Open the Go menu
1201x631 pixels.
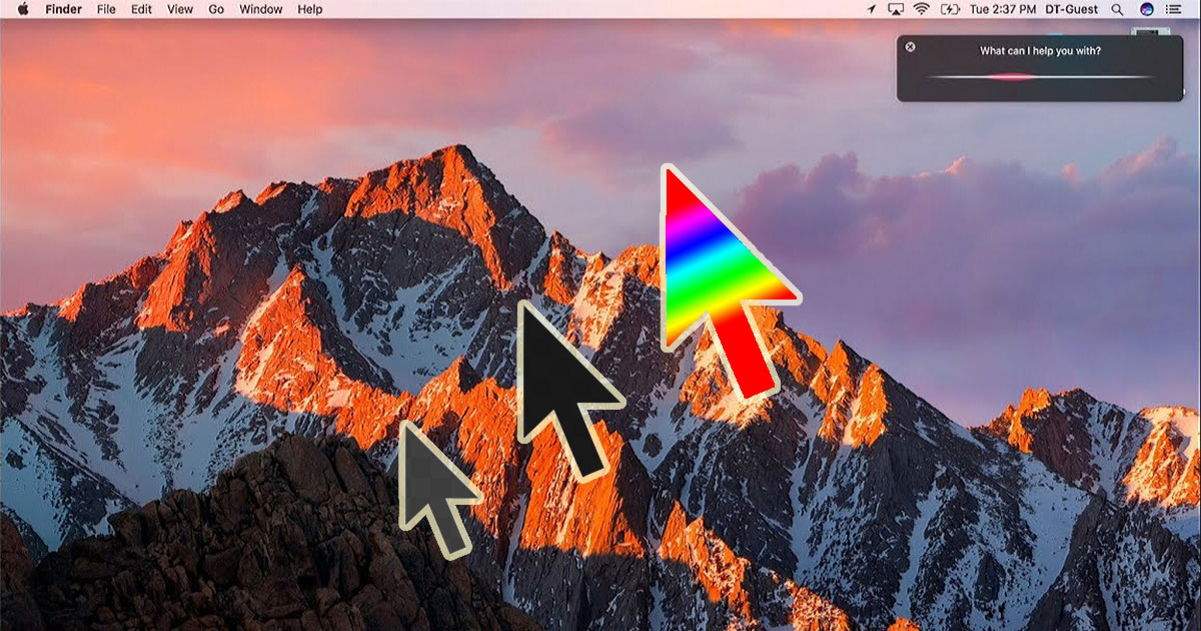coord(215,9)
